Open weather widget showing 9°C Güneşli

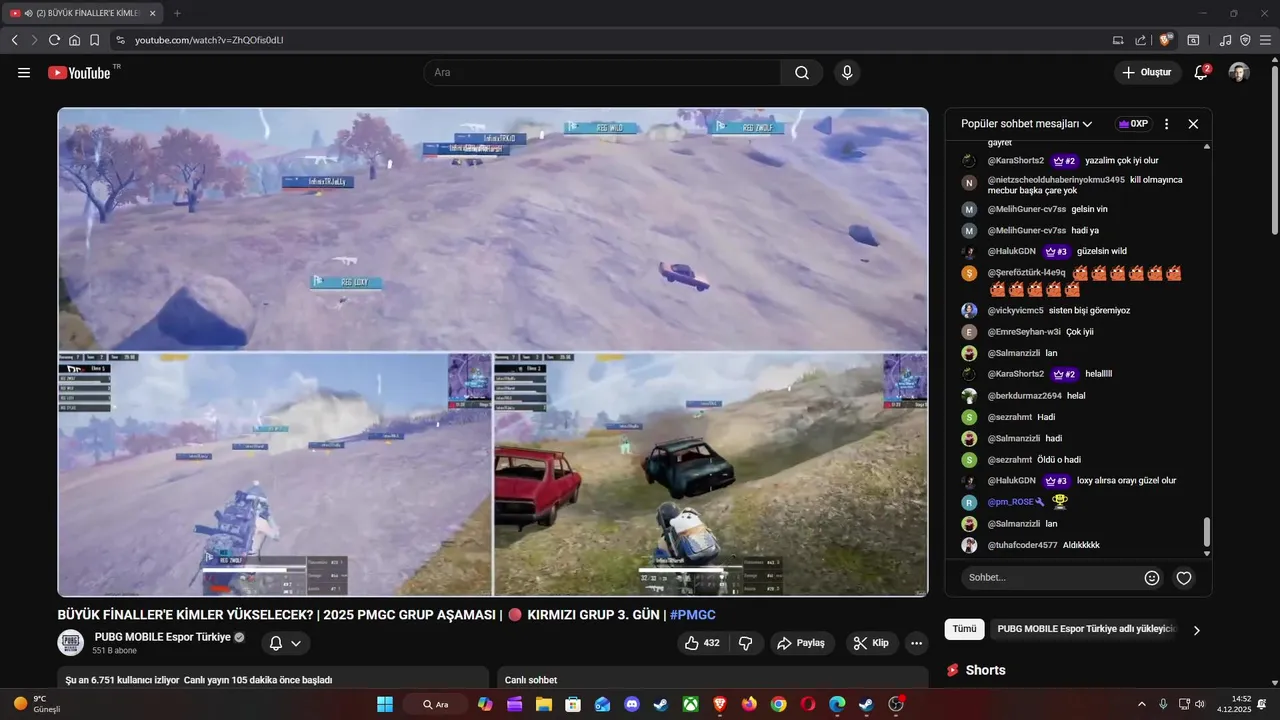(x=38, y=704)
